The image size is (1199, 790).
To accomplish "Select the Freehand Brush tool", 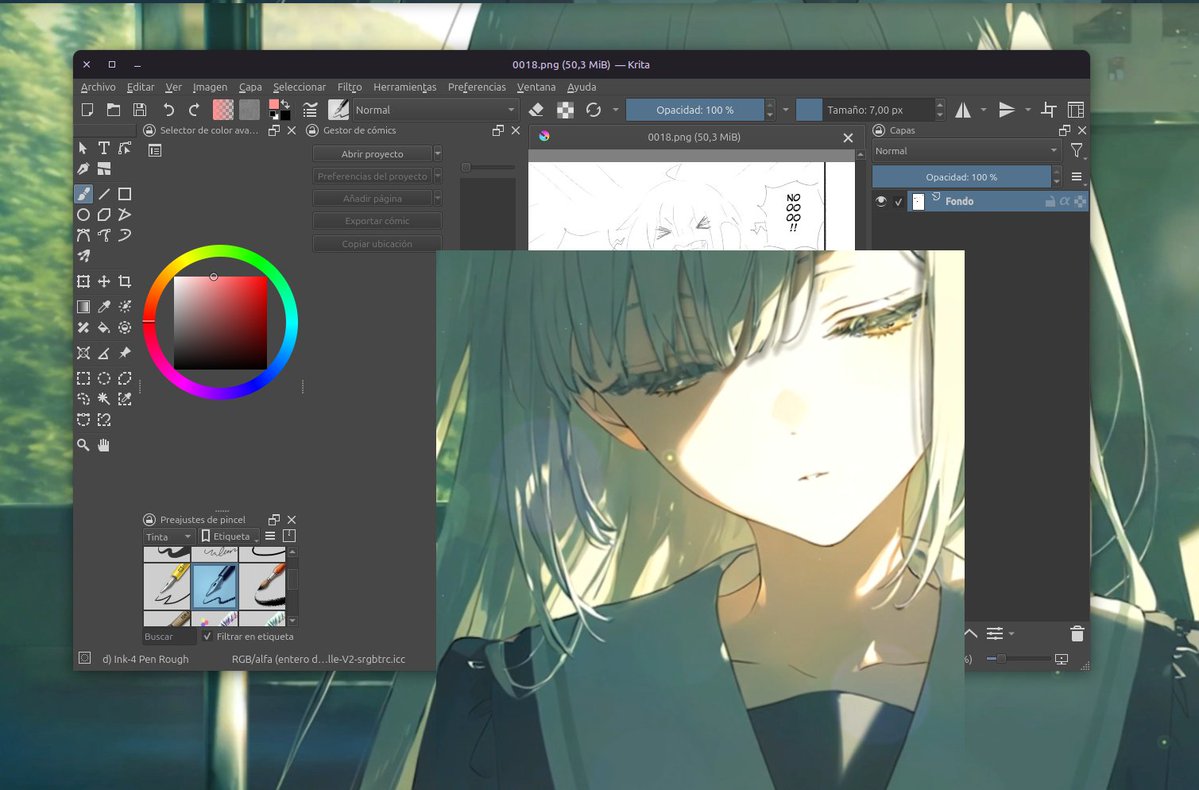I will [83, 194].
